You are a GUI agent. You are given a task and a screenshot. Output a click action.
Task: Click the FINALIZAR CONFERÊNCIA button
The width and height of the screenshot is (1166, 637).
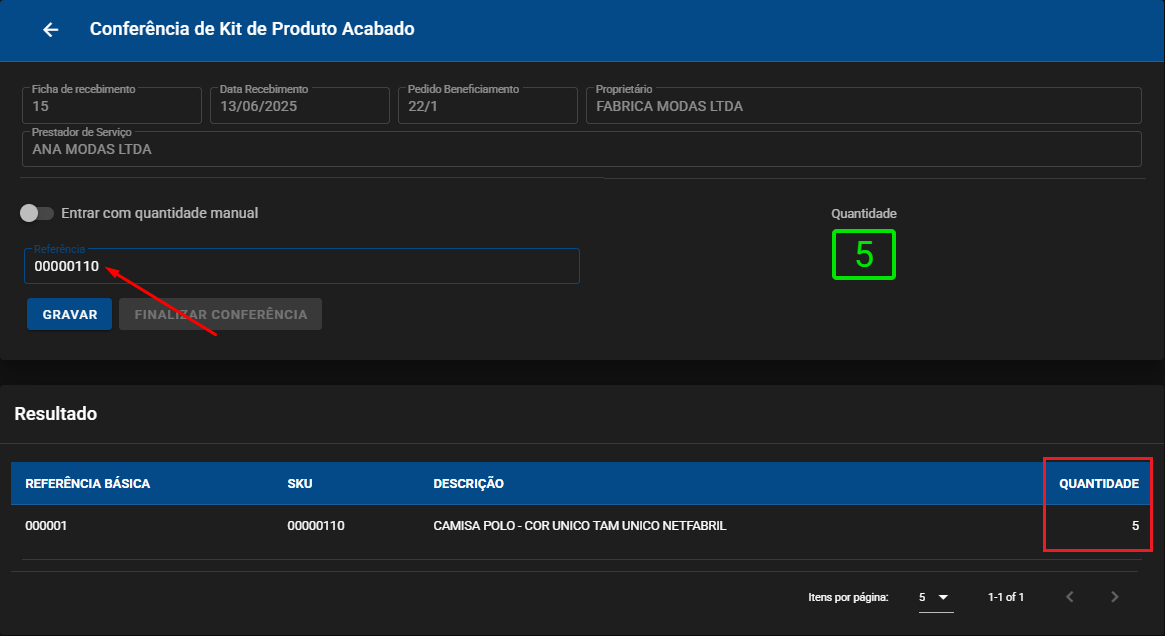pos(221,314)
